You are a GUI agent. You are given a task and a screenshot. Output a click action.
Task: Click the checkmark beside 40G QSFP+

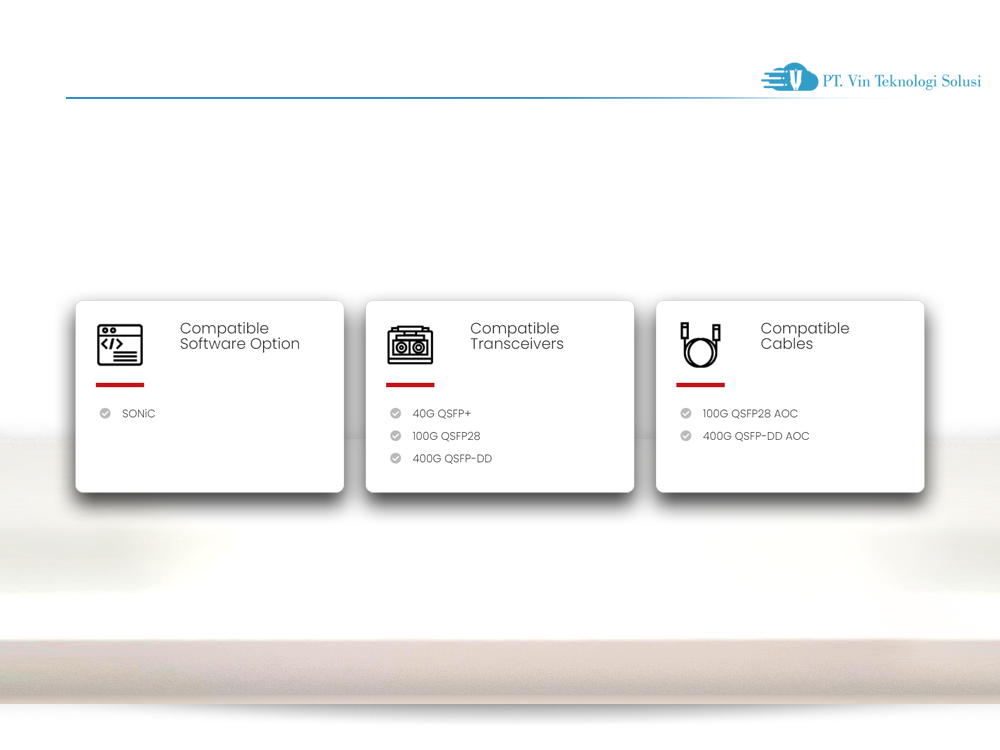[x=395, y=413]
